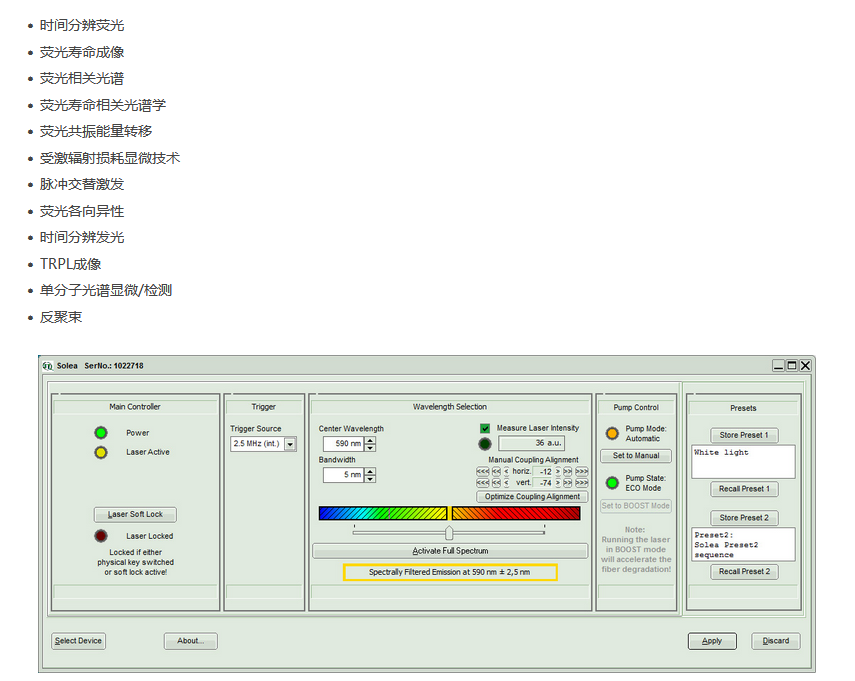Click Optimize Coupling Alignment
This screenshot has width=855, height=681.
[532, 497]
